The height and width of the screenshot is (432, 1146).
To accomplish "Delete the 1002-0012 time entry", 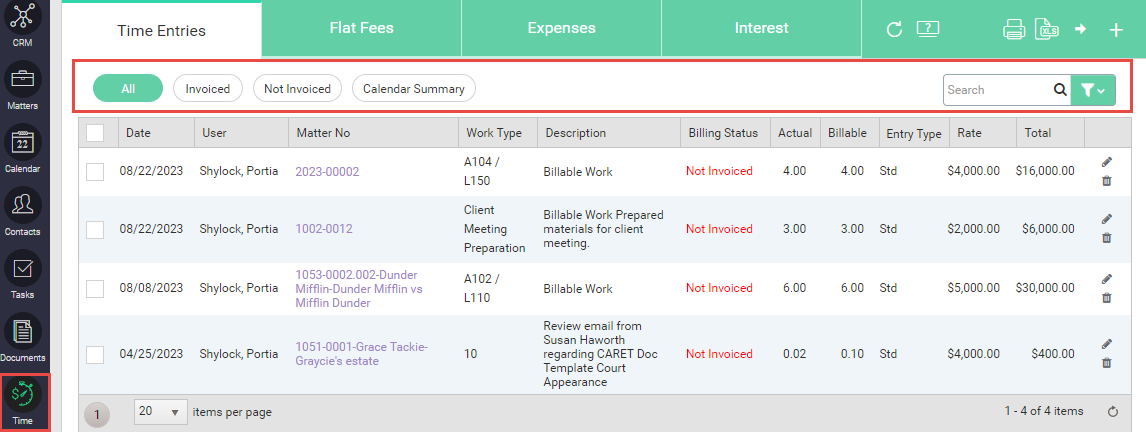I will point(1107,238).
